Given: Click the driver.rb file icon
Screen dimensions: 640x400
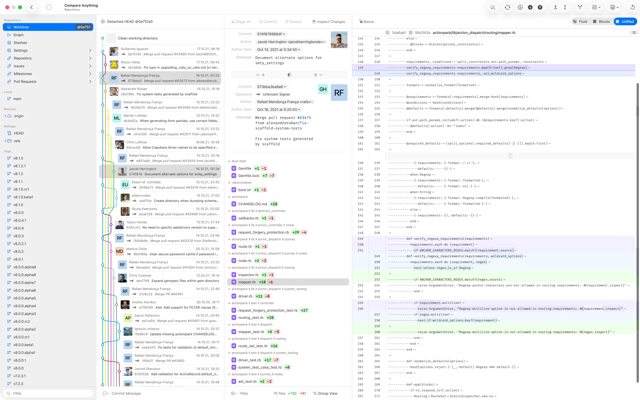Looking at the screenshot, I should (234, 296).
